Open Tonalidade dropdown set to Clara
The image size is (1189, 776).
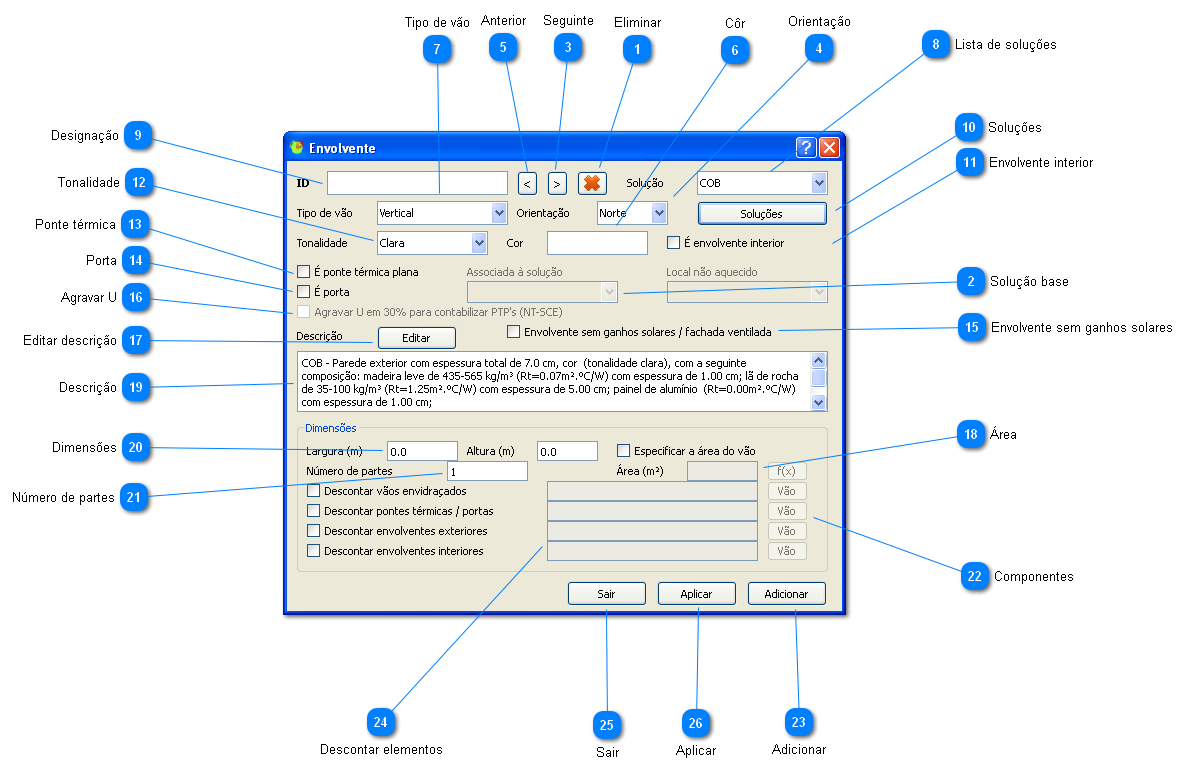coord(479,243)
